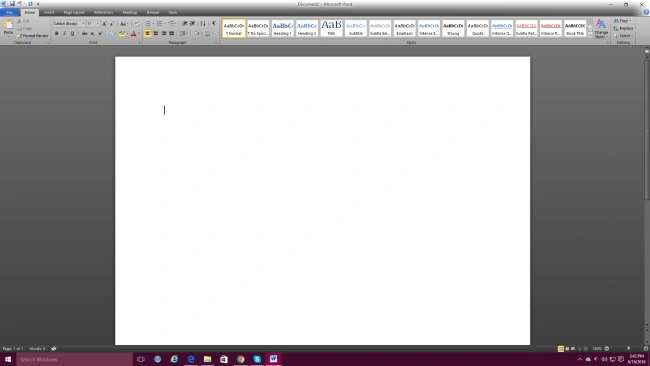
Task: Open line spacing dropdown
Action: click(x=183, y=34)
